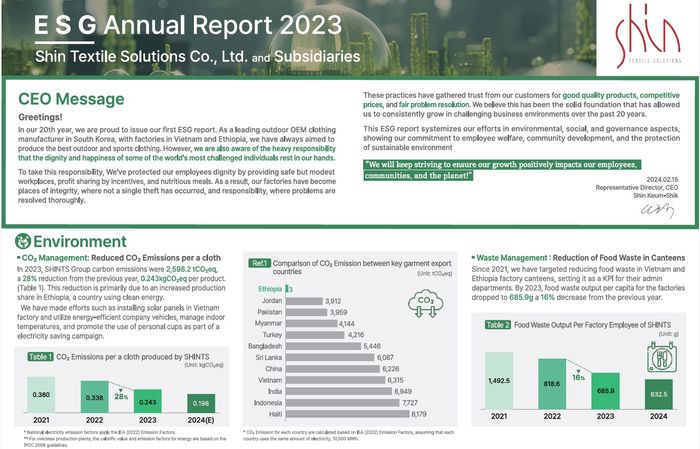Click 'Comparison of CO2 Emission' chart title
The width and height of the screenshot is (700, 449).
coord(362,267)
